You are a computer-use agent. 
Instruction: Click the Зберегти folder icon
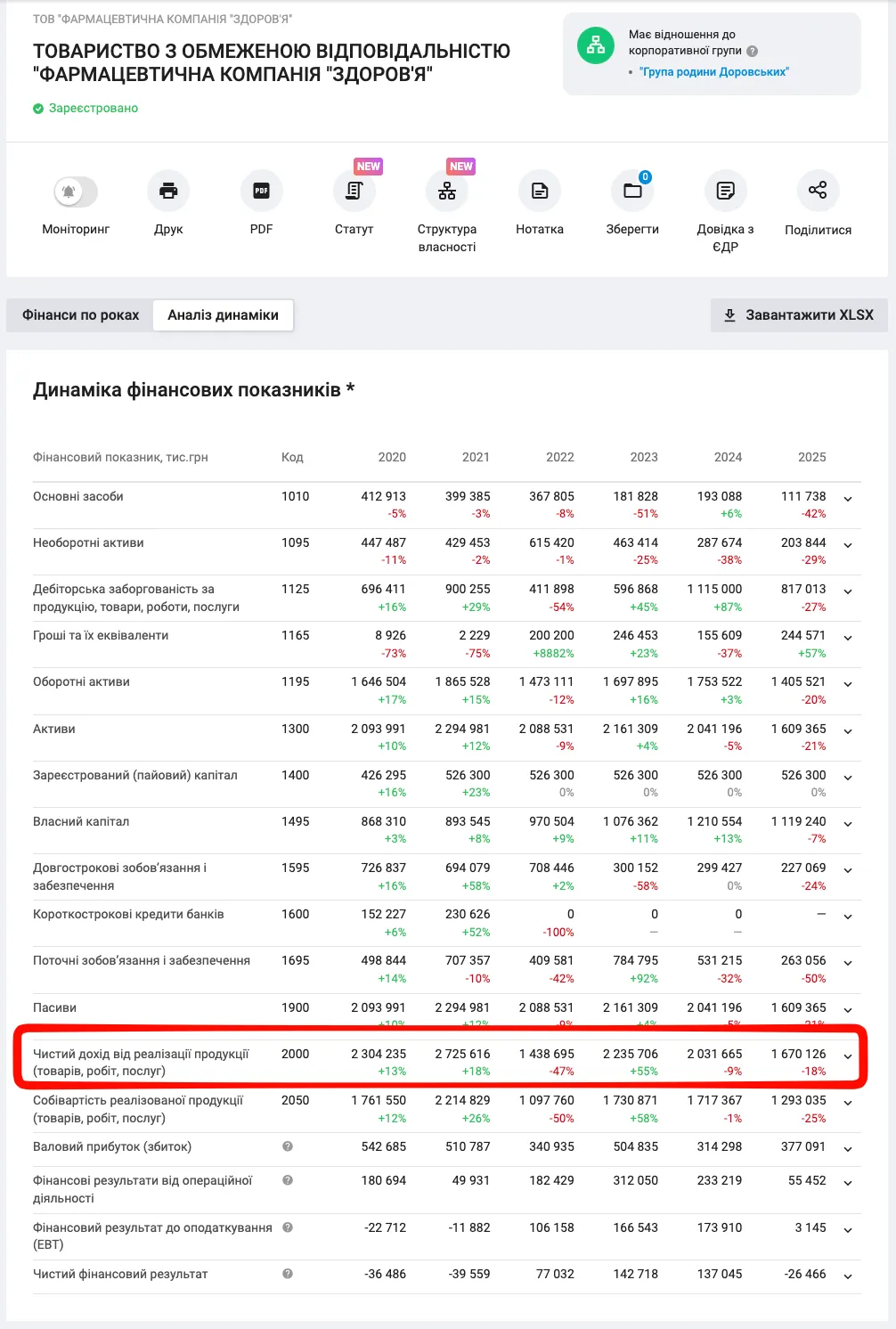632,191
